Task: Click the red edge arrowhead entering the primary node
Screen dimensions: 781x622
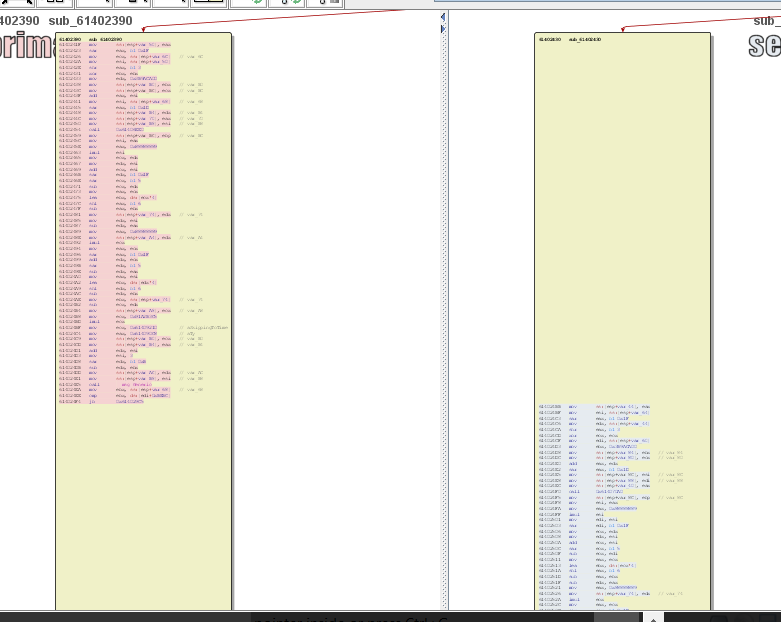Action: click(x=145, y=29)
